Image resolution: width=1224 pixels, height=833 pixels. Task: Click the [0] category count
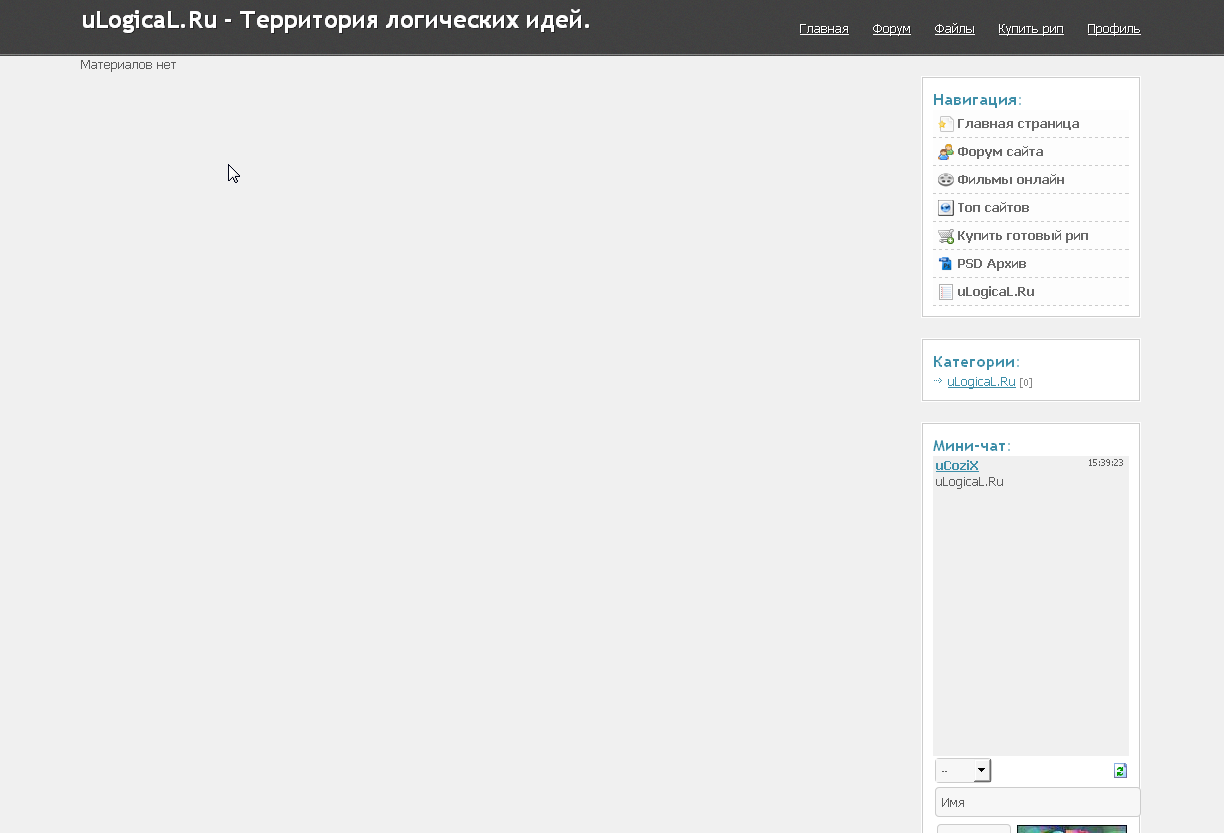(x=1026, y=383)
